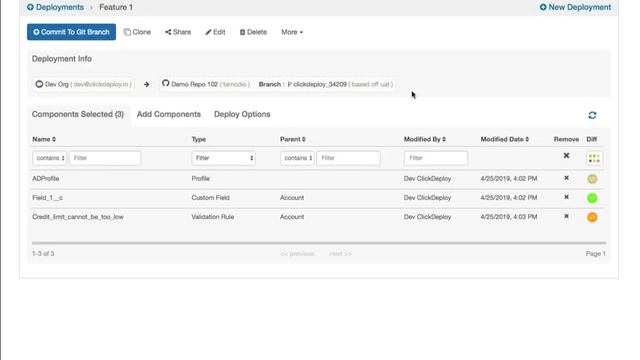Click the diff all multicolor dots icon
This screenshot has width=640, height=360.
(594, 158)
